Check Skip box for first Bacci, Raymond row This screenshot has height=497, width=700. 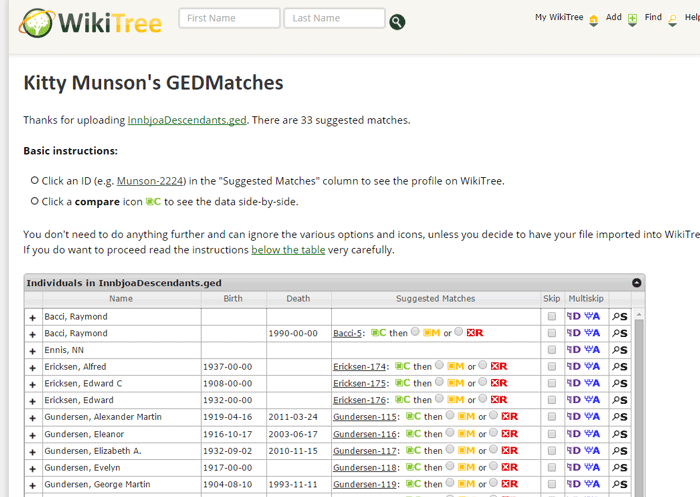(552, 317)
